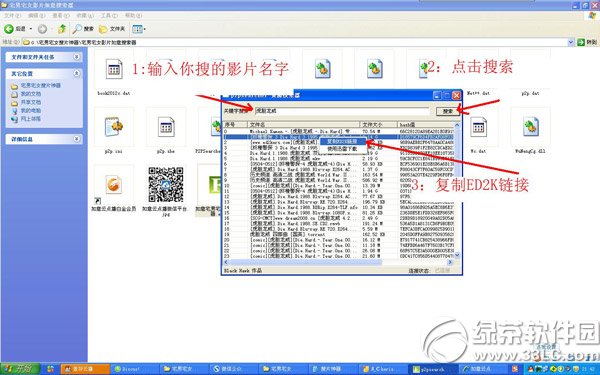
Task: Choose 使用迅雷下载 from the context menu
Action: [342, 148]
